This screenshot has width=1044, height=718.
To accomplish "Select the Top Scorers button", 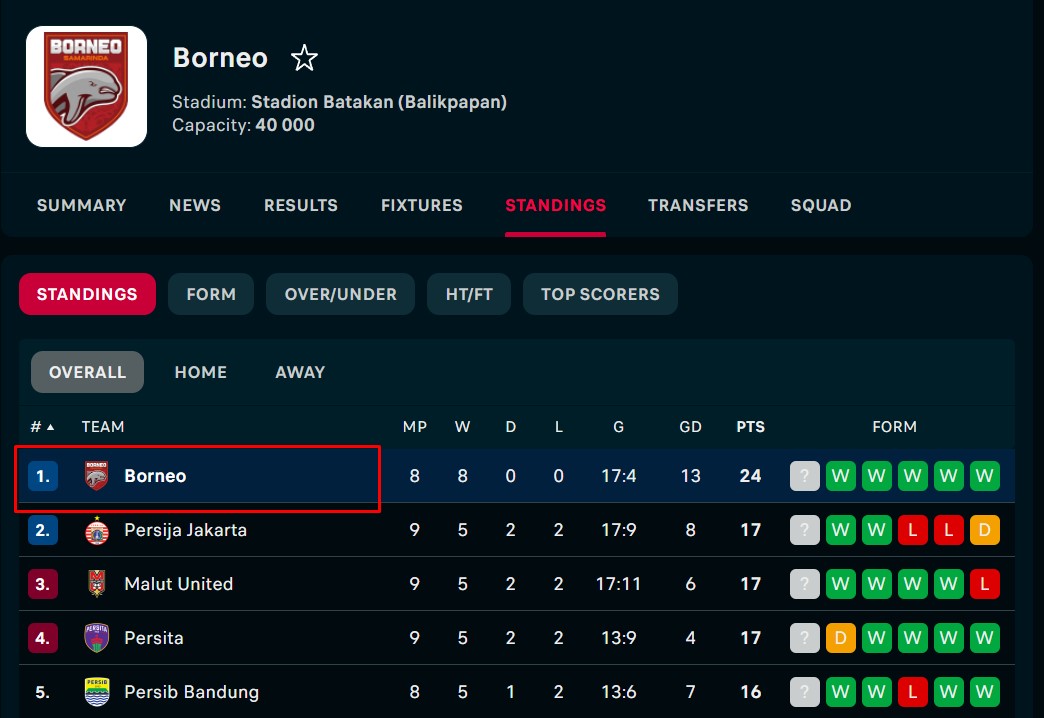I will point(600,294).
